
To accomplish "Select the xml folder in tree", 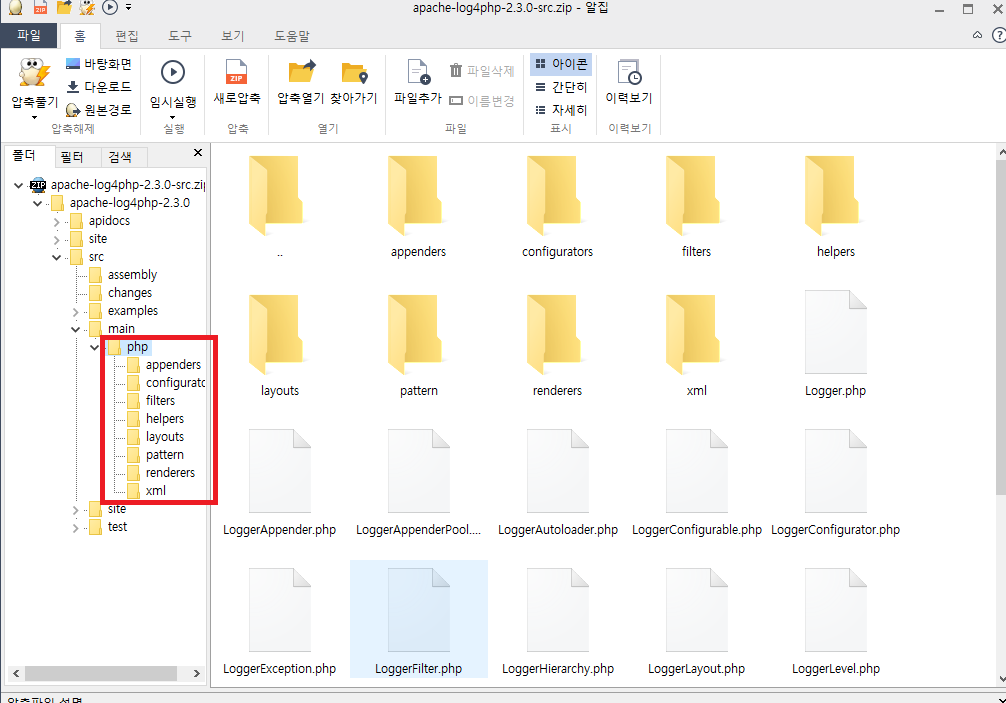I will point(146,491).
